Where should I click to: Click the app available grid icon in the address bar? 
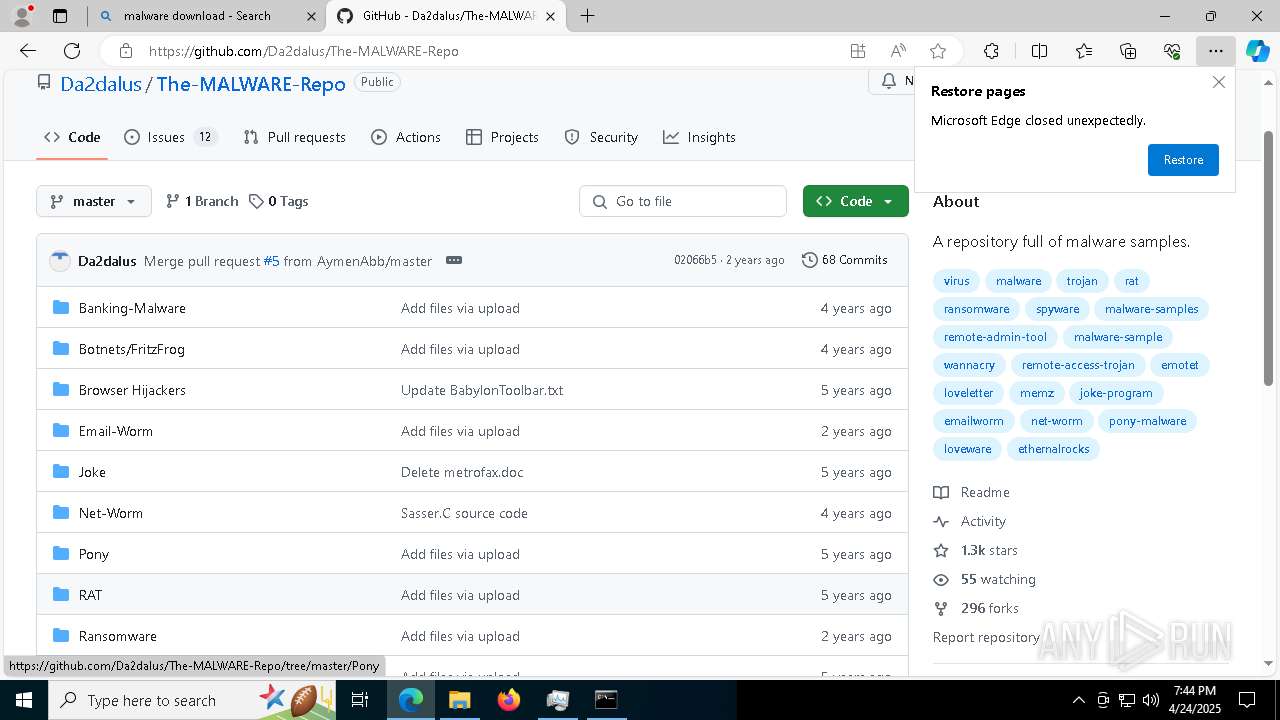coord(858,51)
